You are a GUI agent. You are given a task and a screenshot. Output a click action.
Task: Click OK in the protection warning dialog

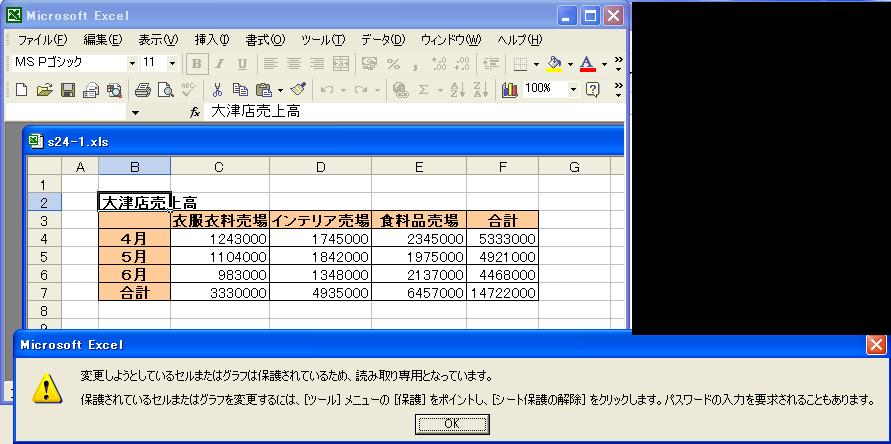pos(452,424)
